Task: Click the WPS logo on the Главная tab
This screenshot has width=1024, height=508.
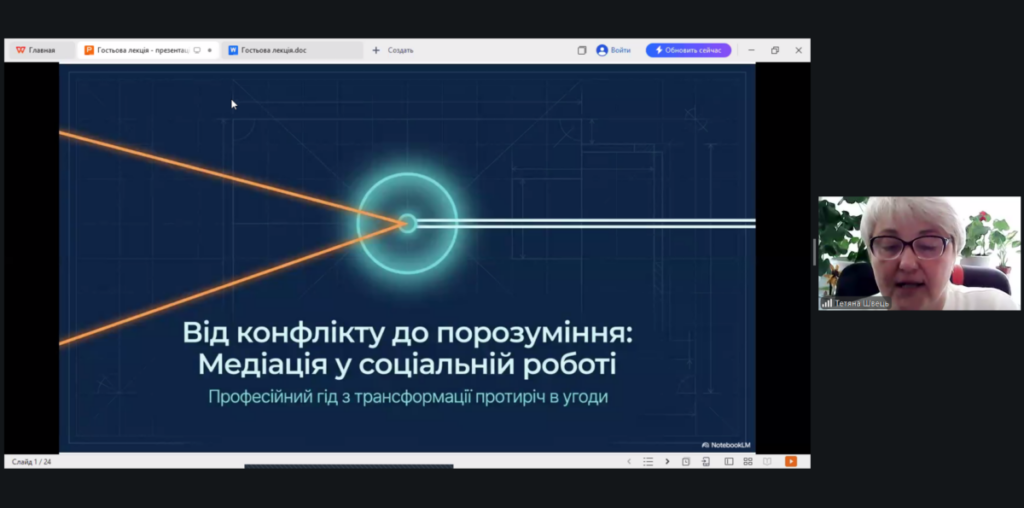Action: pos(20,50)
